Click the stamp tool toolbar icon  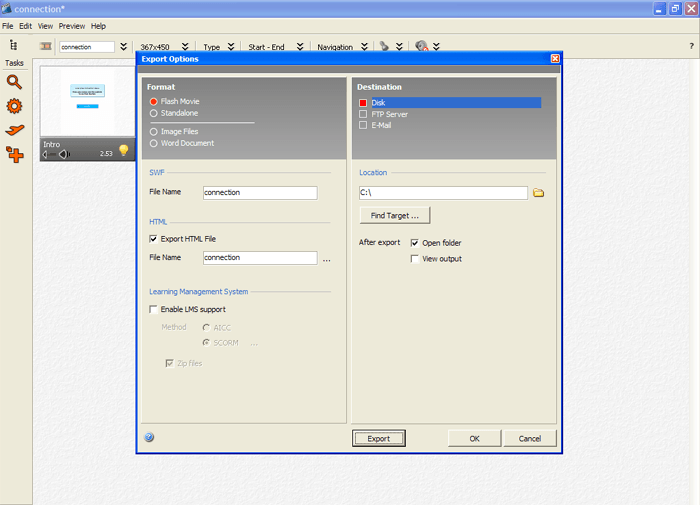[384, 46]
